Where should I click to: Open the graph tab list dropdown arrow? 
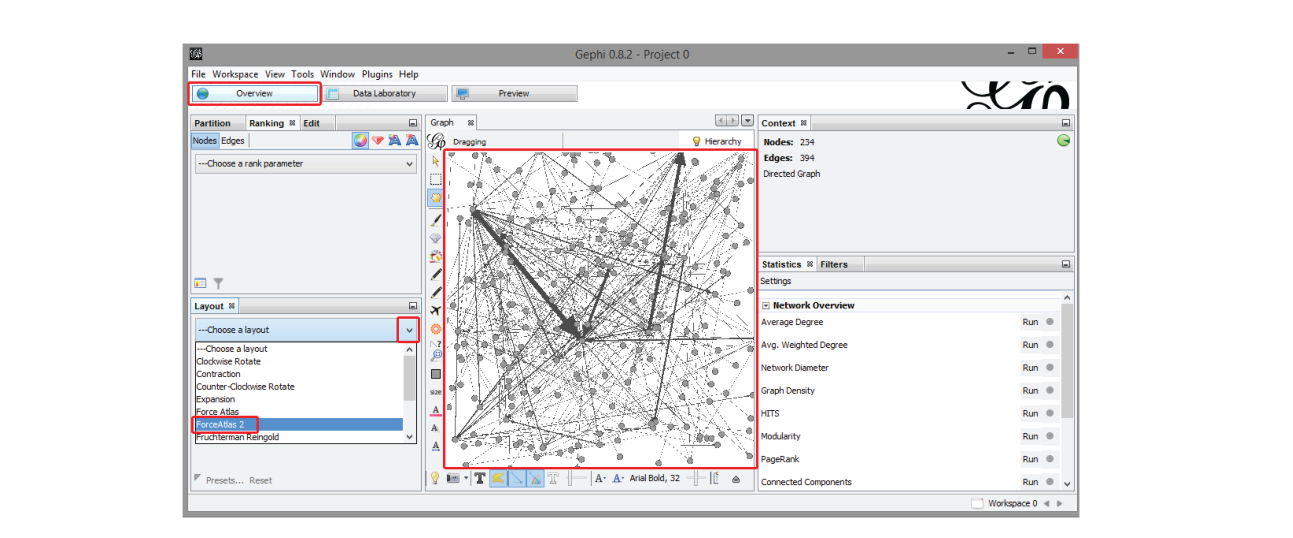[747, 121]
